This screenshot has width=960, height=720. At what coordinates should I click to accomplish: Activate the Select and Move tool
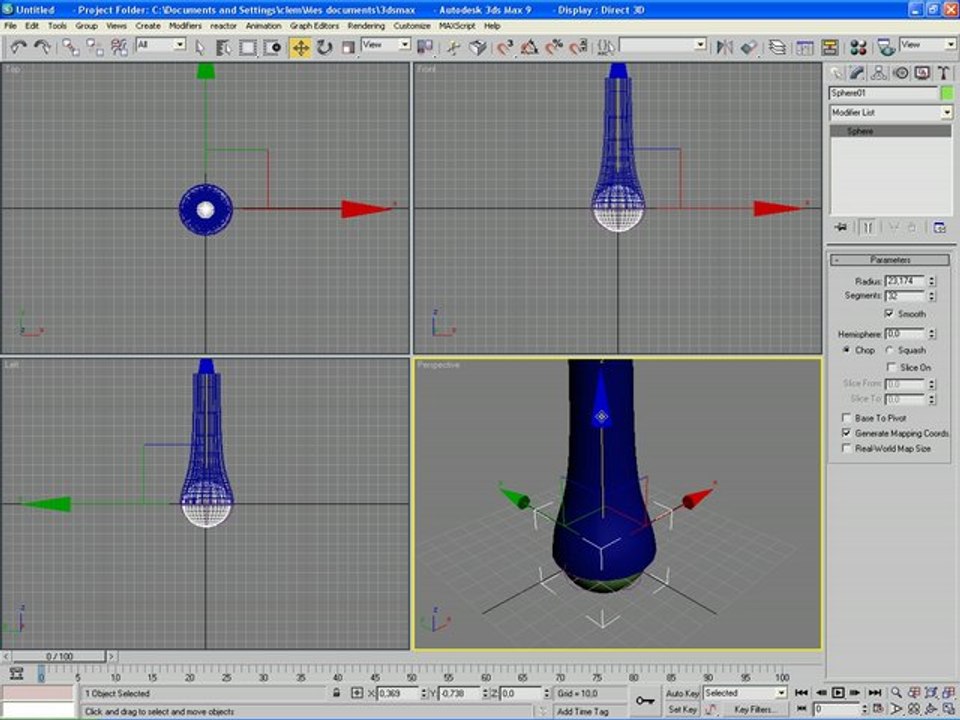(x=300, y=47)
